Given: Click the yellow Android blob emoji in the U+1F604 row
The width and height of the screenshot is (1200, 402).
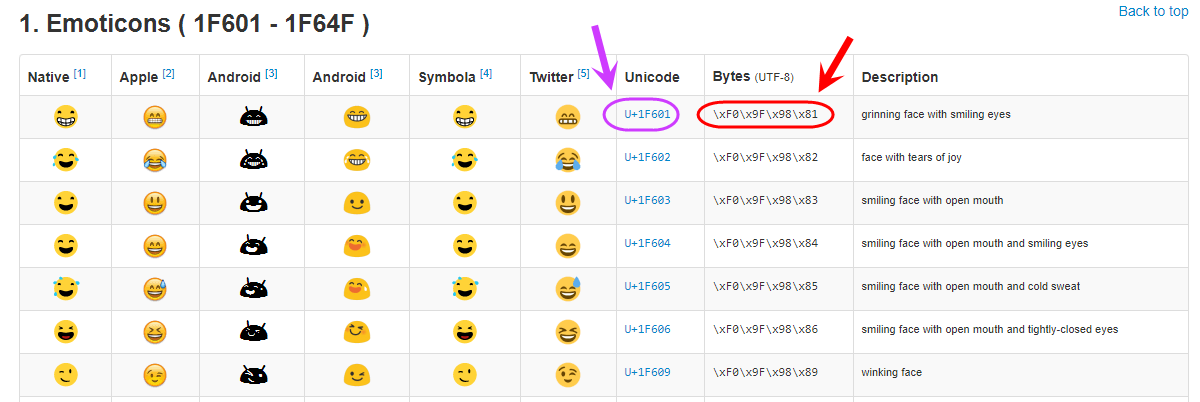Looking at the screenshot, I should [357, 245].
